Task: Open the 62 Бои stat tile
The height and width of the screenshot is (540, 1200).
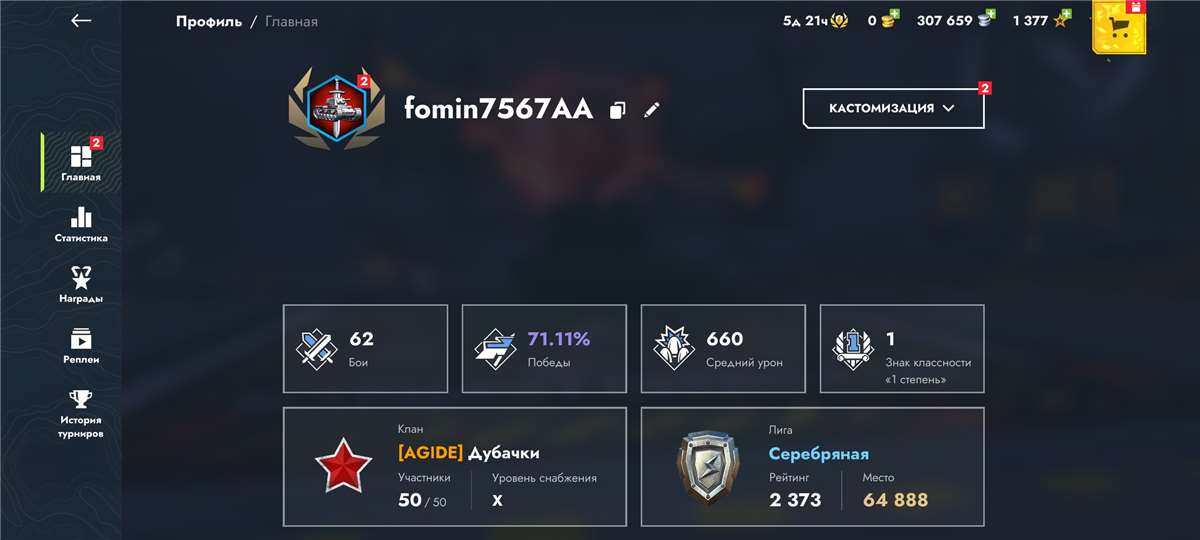Action: pyautogui.click(x=365, y=349)
